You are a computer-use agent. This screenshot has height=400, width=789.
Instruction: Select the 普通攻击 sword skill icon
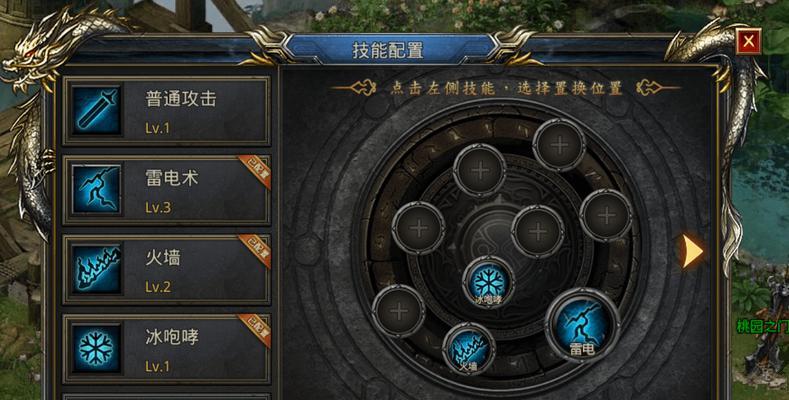tap(96, 110)
